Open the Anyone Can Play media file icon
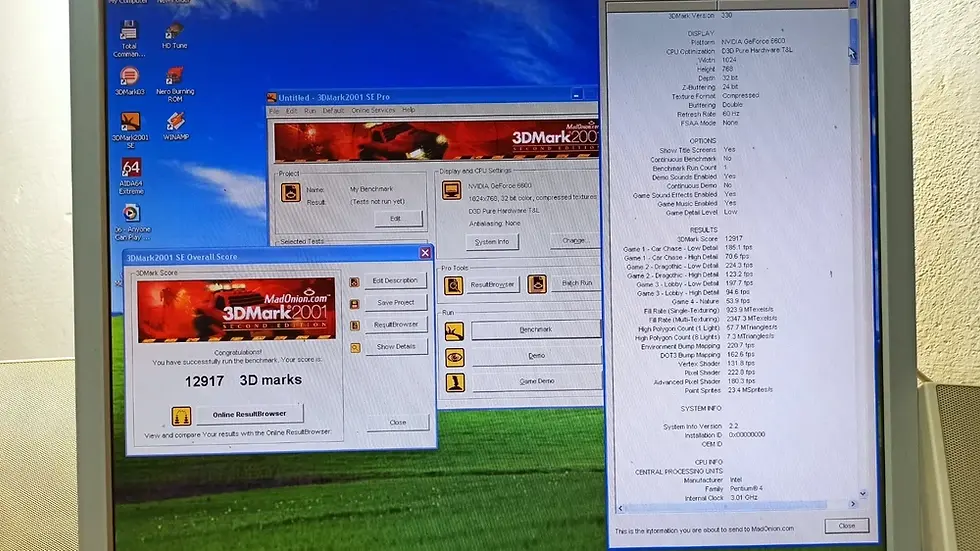 point(132,222)
